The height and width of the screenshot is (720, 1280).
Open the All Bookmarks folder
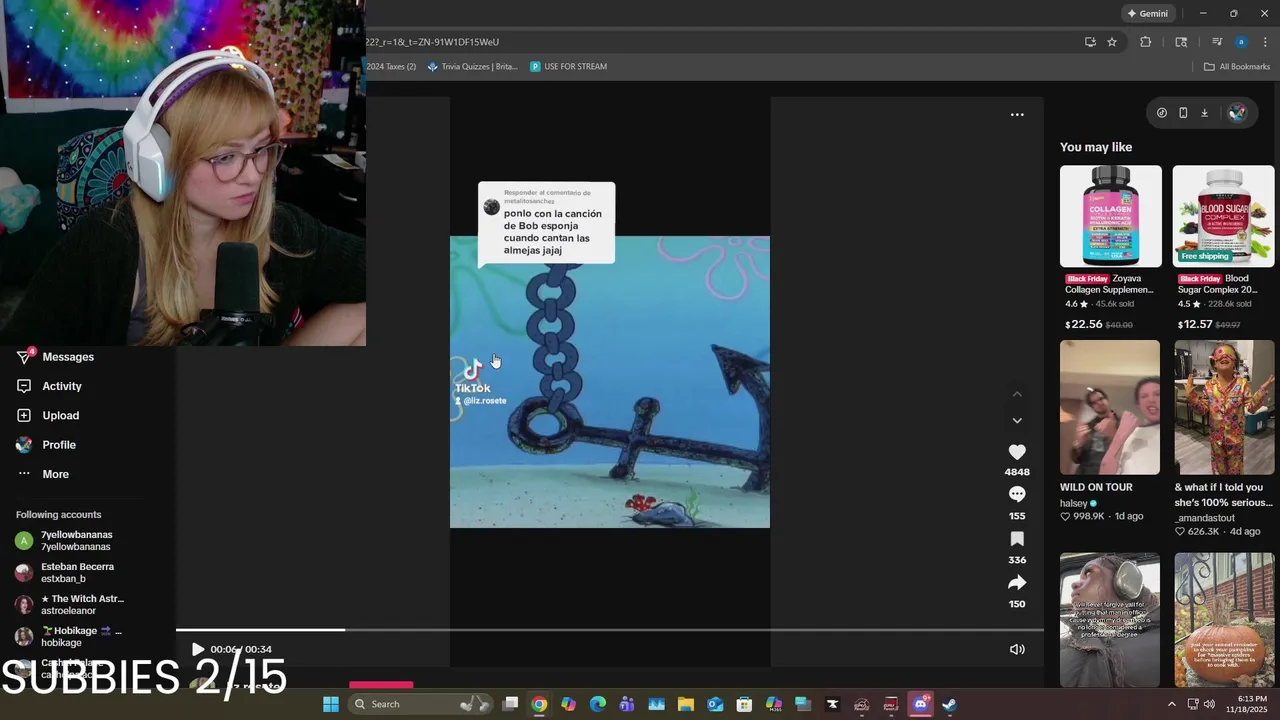(x=1237, y=67)
